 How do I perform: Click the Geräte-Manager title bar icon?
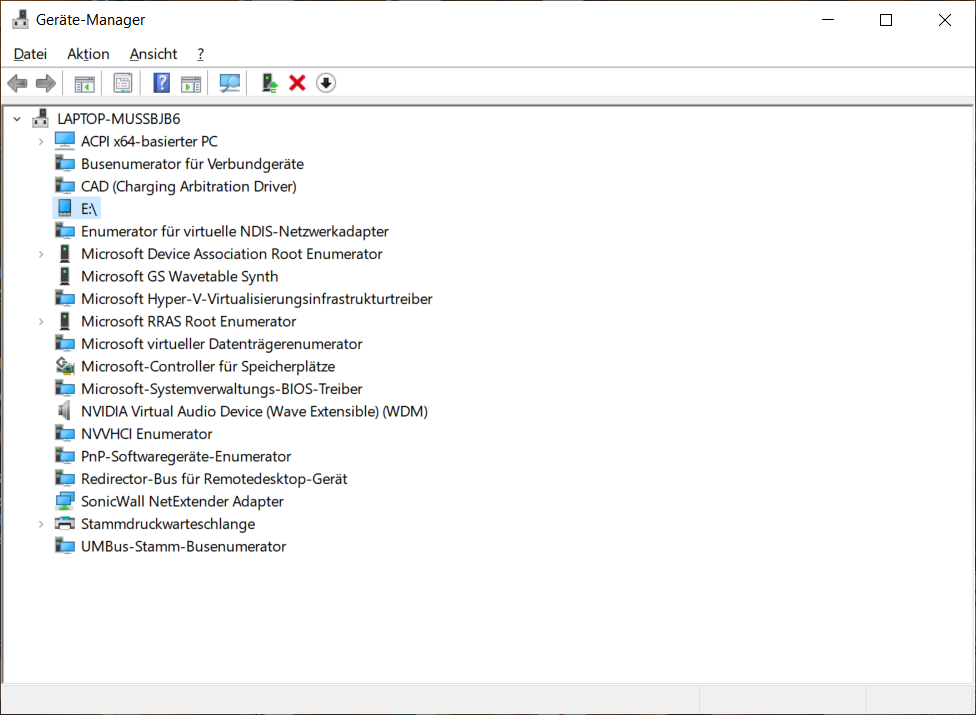click(x=21, y=19)
